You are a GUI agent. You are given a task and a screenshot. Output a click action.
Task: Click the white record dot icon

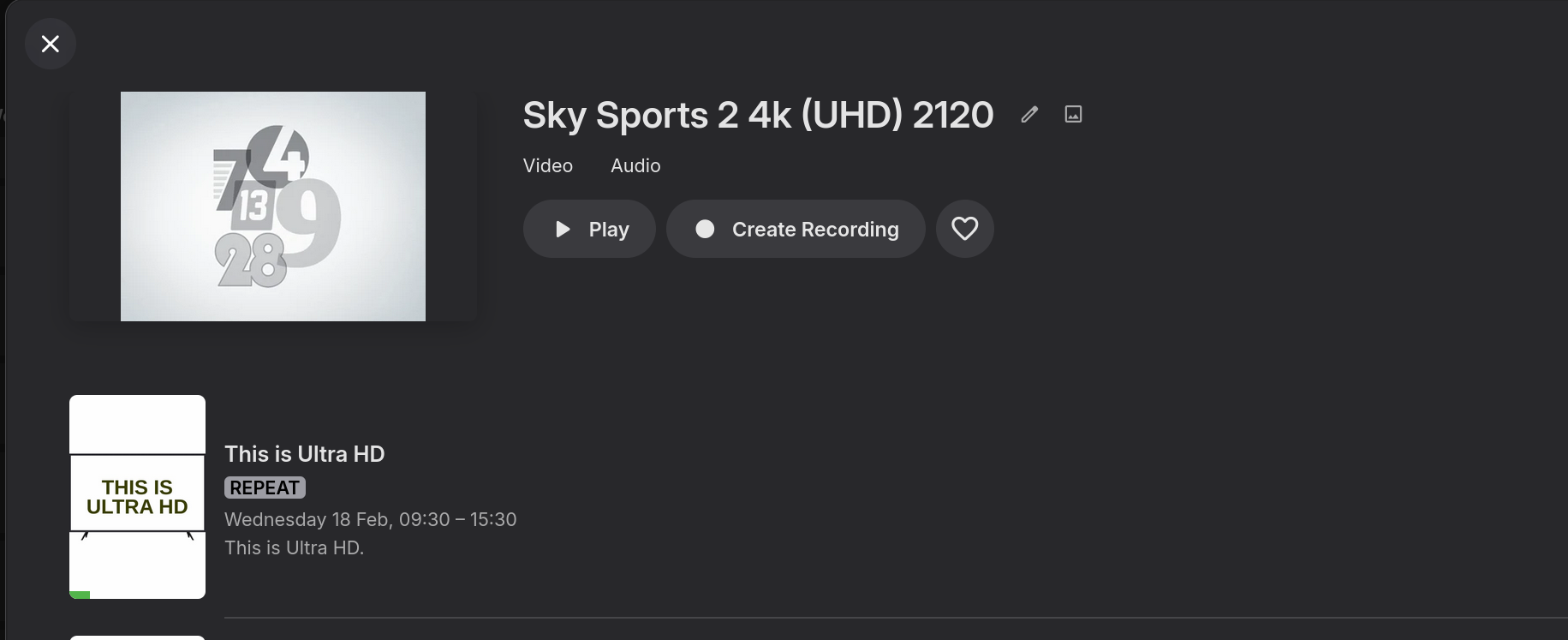pyautogui.click(x=705, y=230)
